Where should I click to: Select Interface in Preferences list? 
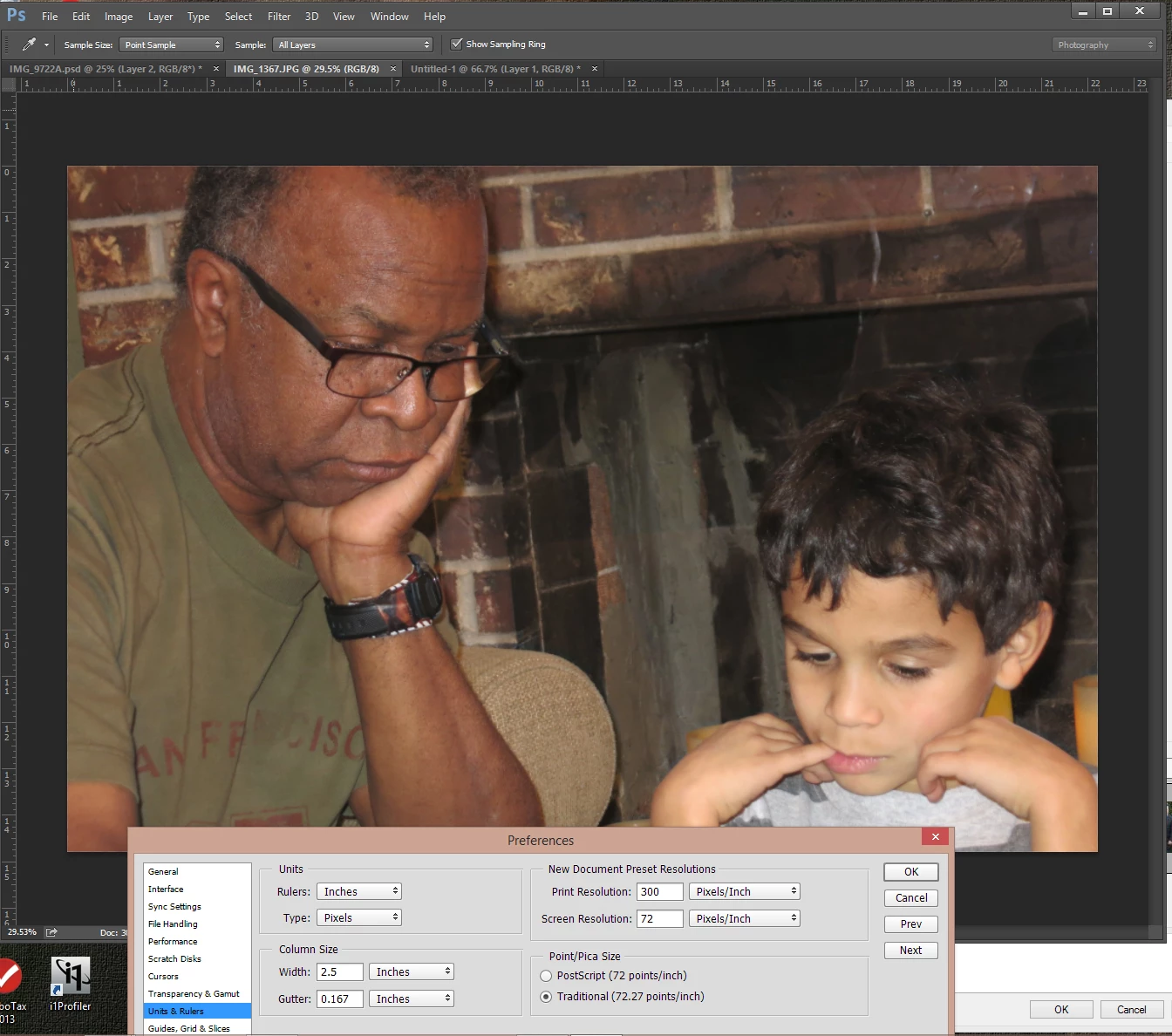coord(197,889)
